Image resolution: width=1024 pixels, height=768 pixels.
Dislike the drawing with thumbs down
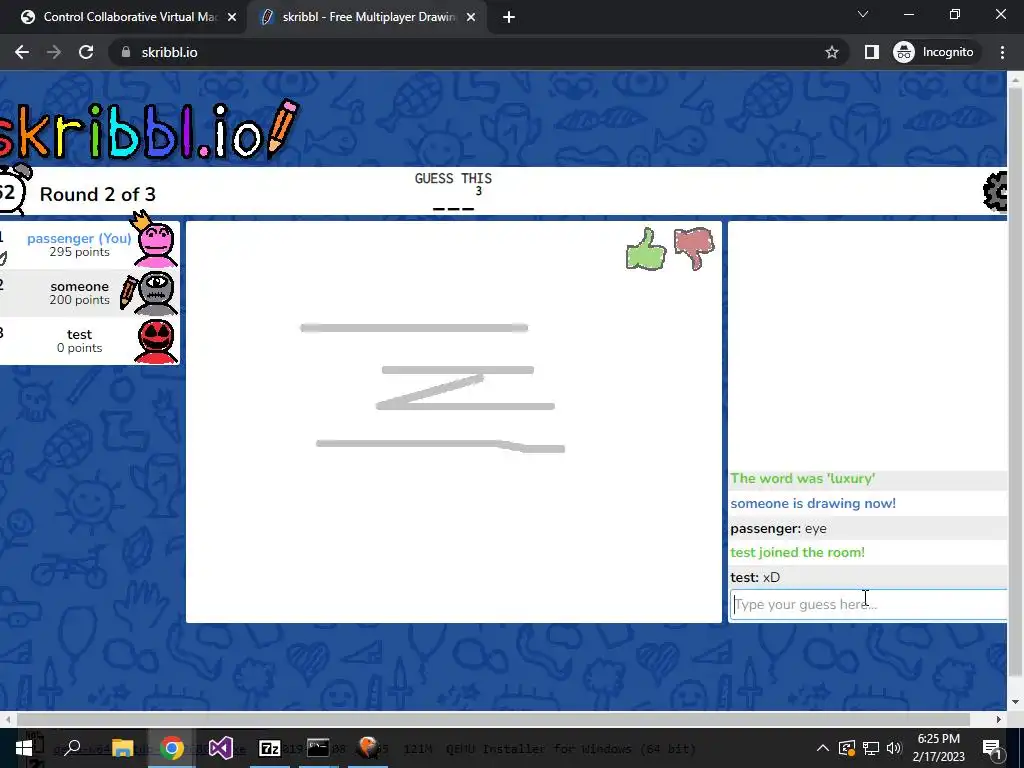[x=694, y=248]
